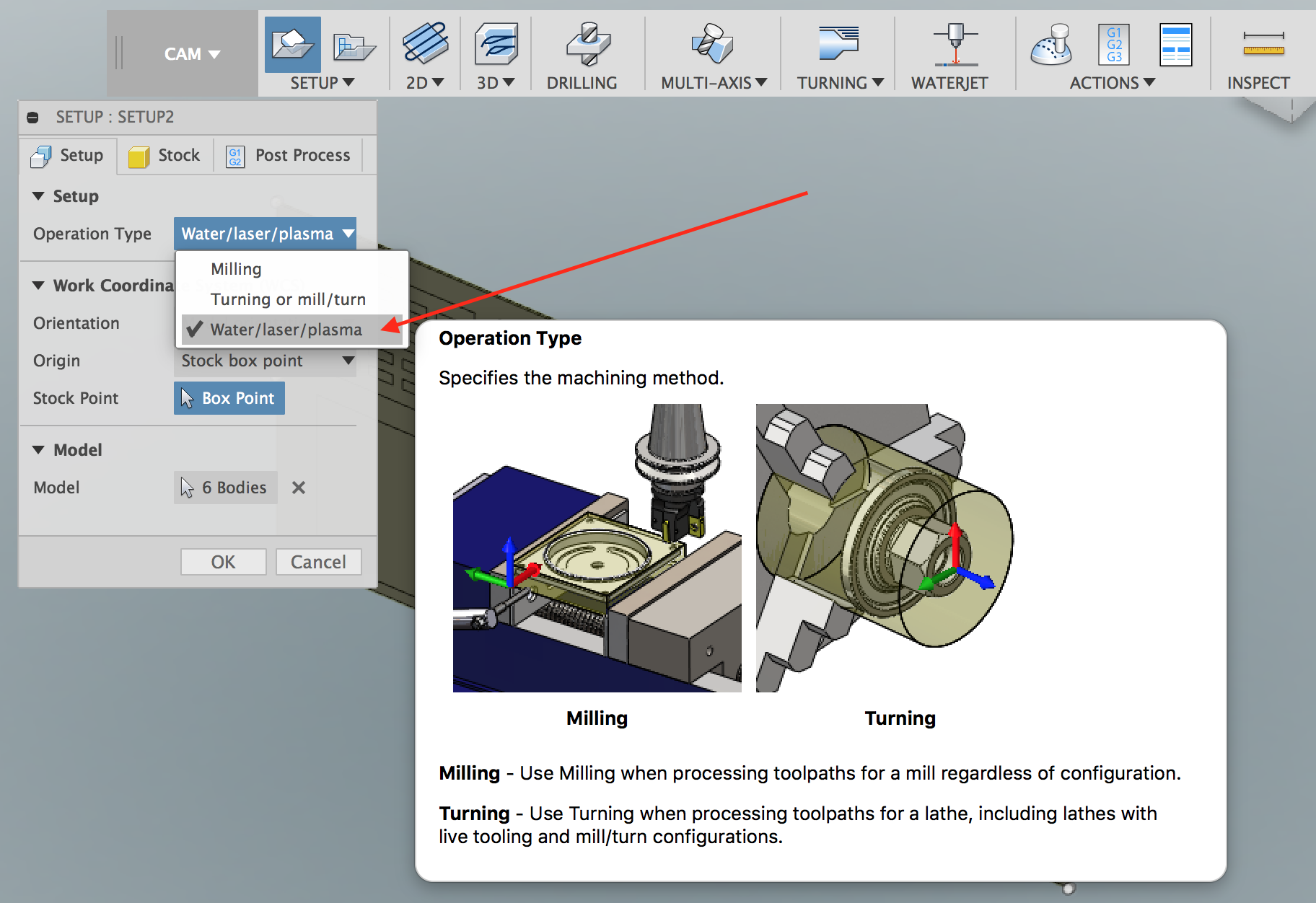
Task: Select the Turning tool icon
Action: pos(838,43)
